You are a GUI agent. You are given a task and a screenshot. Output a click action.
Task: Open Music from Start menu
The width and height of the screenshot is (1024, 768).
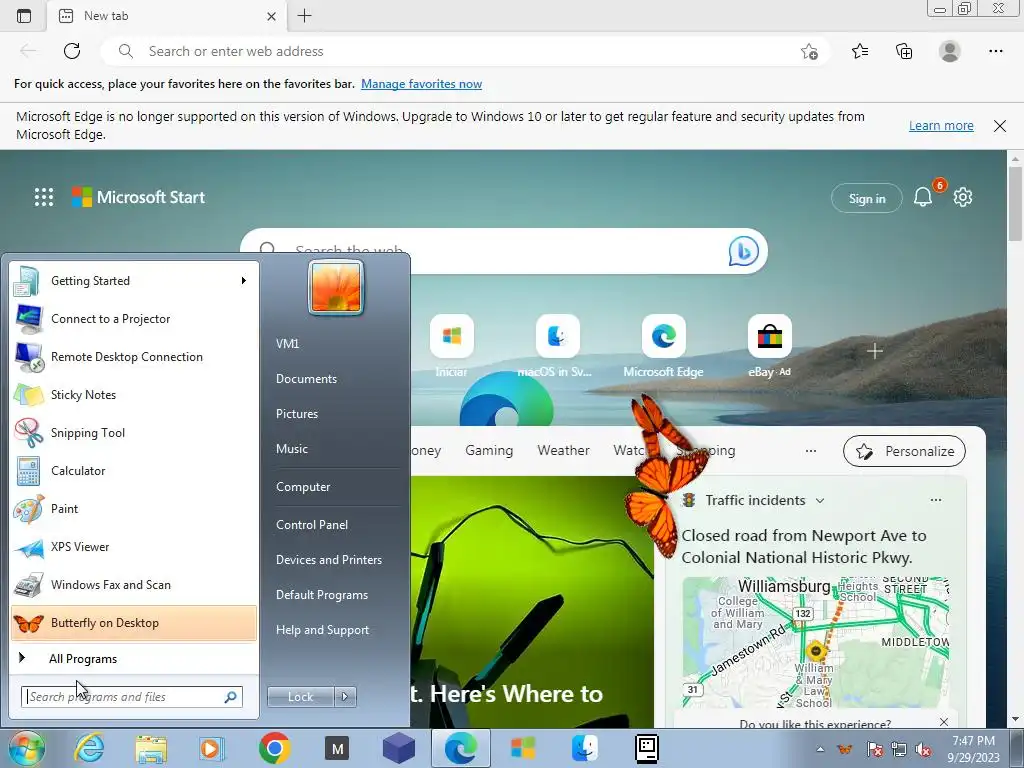coord(292,449)
